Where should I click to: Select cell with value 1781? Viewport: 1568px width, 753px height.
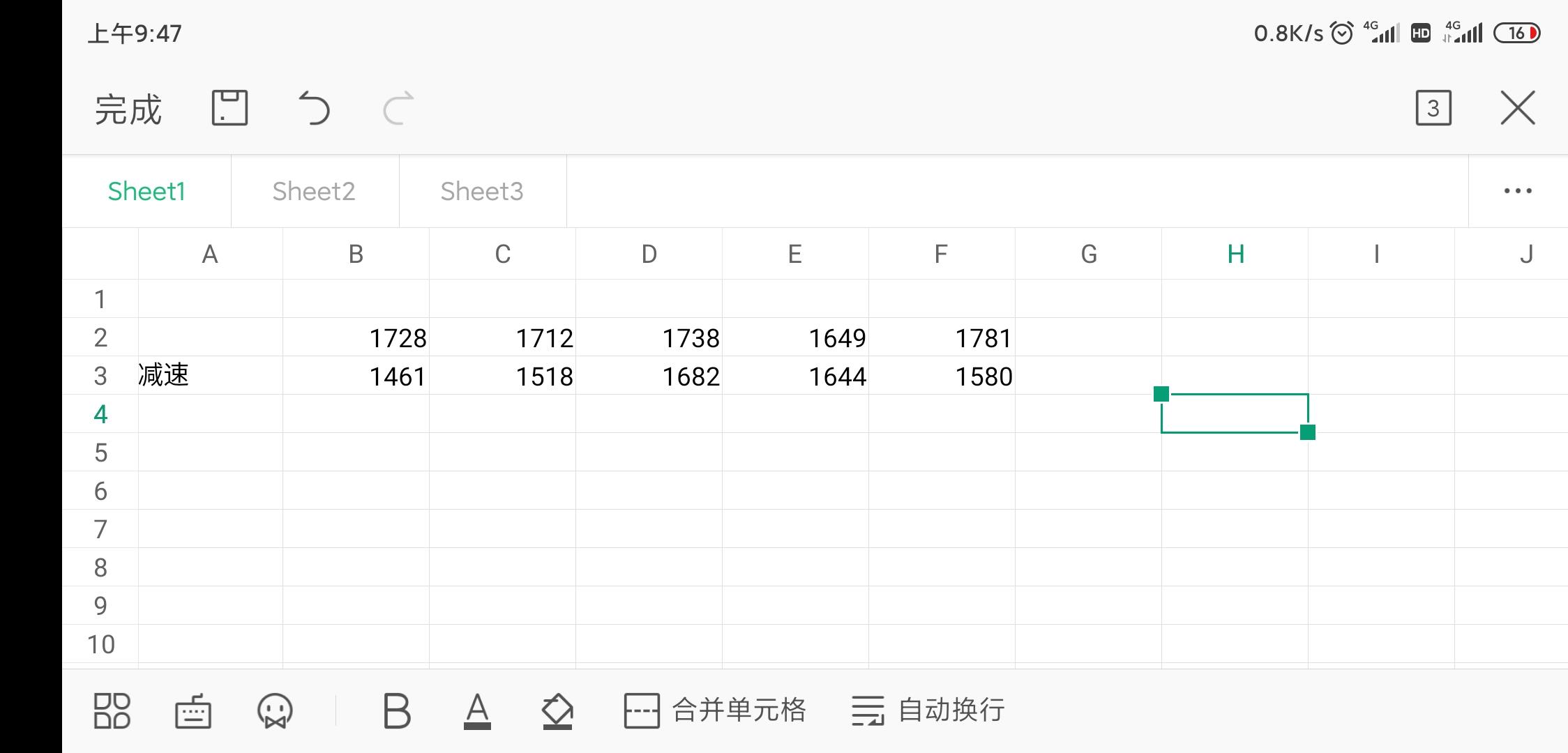pos(942,337)
